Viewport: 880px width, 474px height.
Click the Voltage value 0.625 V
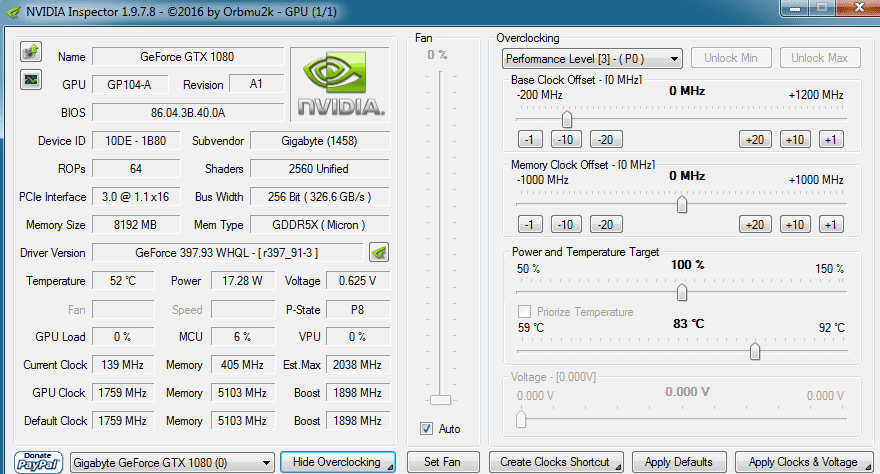click(358, 281)
